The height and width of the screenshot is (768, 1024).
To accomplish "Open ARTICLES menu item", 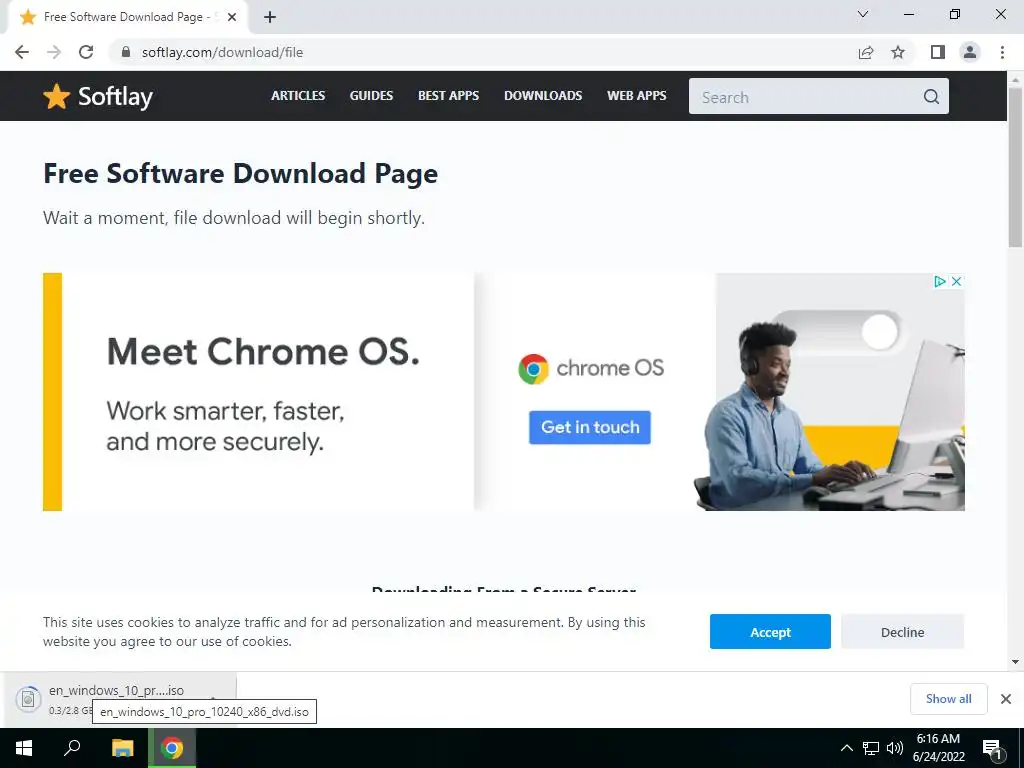I will 298,95.
